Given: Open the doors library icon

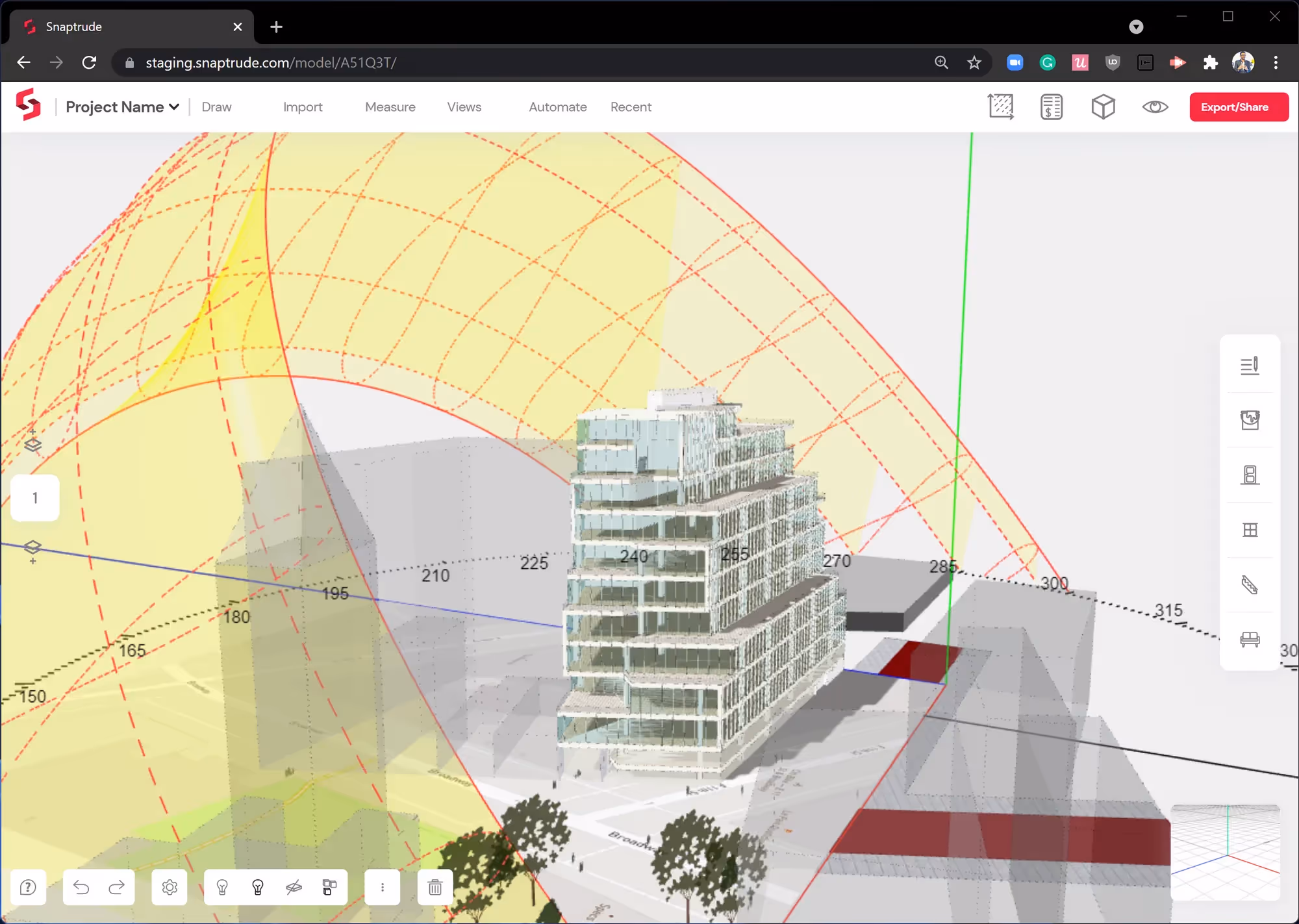Looking at the screenshot, I should (x=1250, y=475).
